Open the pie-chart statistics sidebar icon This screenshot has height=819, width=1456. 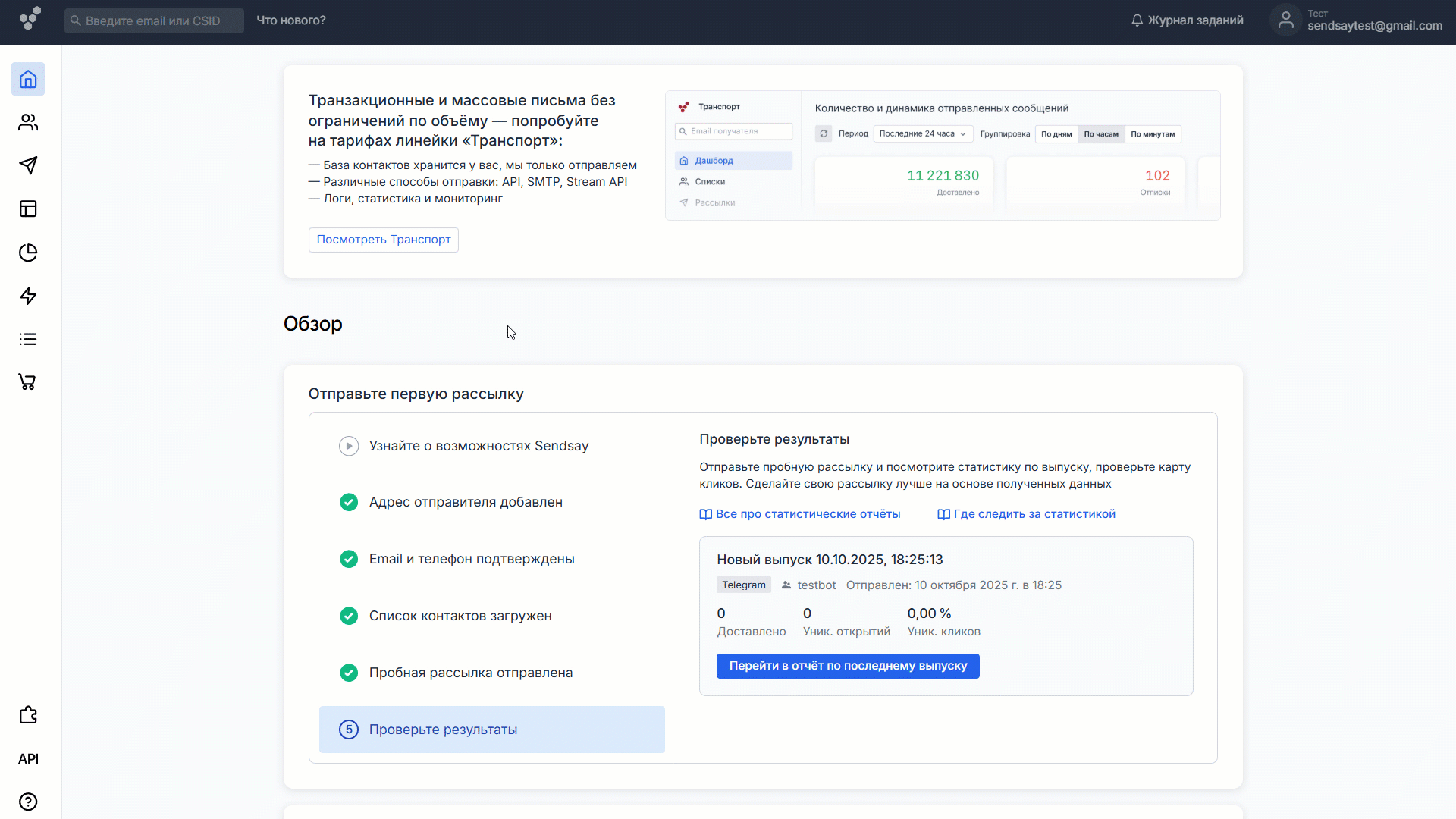[x=28, y=253]
